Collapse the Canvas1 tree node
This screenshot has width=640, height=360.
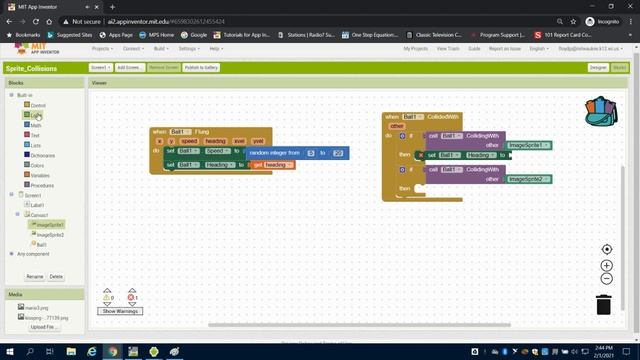pos(18,214)
